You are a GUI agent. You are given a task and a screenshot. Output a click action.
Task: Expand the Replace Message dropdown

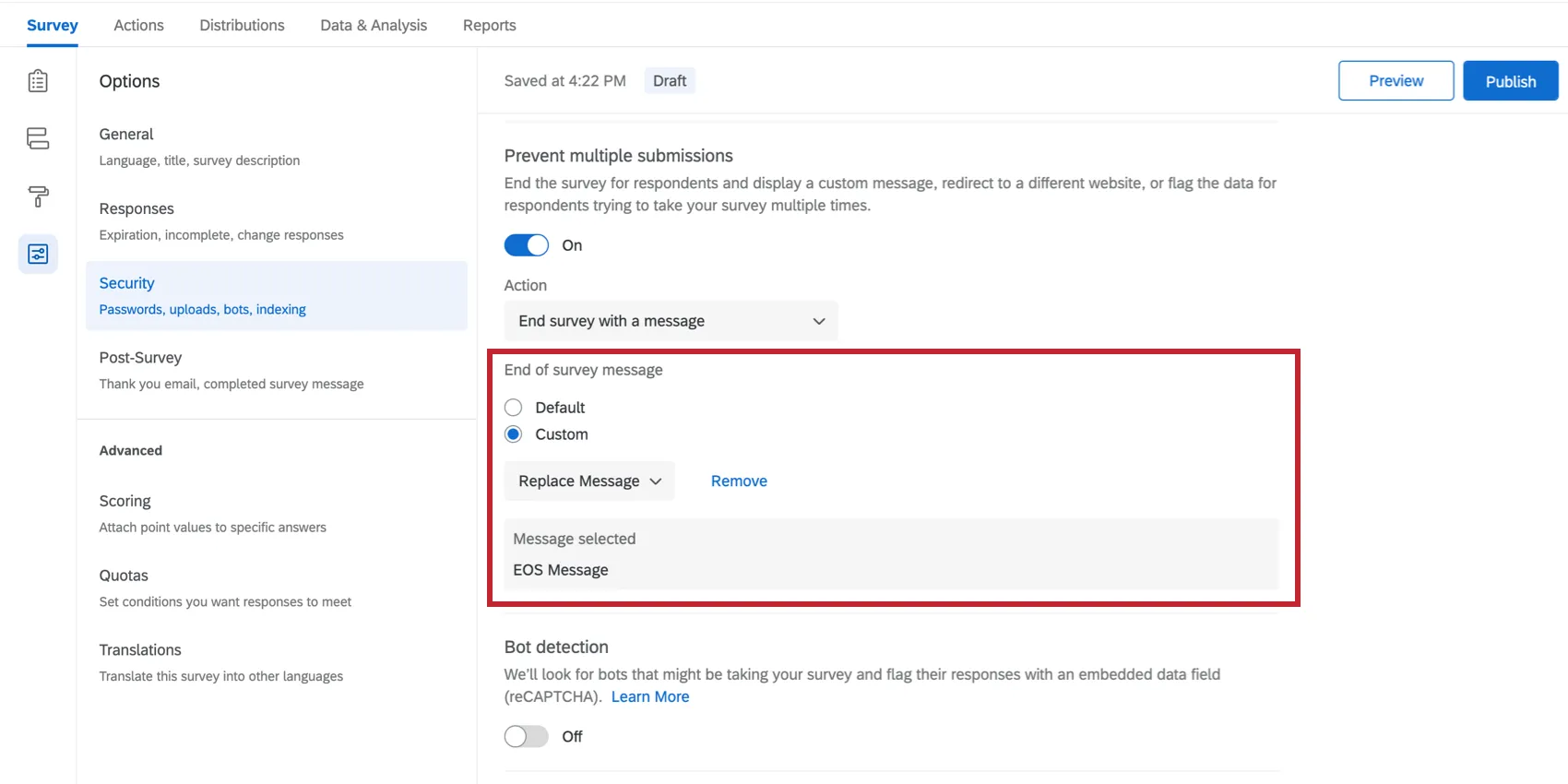click(589, 481)
